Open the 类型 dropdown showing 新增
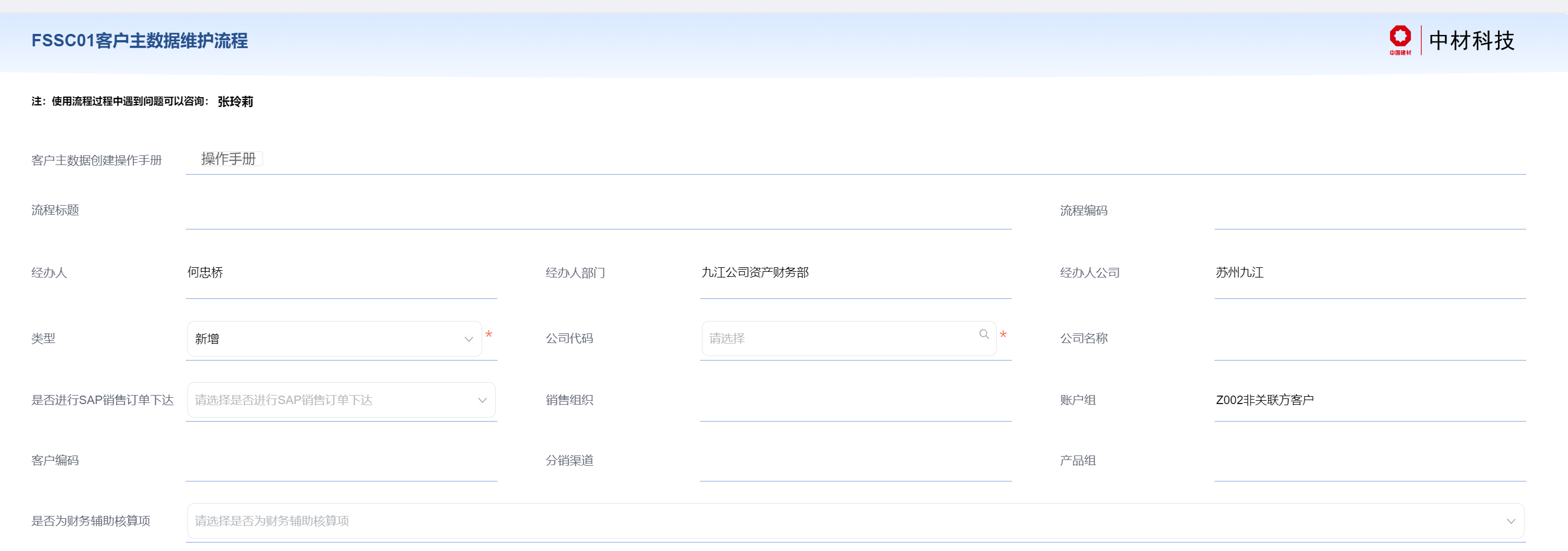 point(334,339)
